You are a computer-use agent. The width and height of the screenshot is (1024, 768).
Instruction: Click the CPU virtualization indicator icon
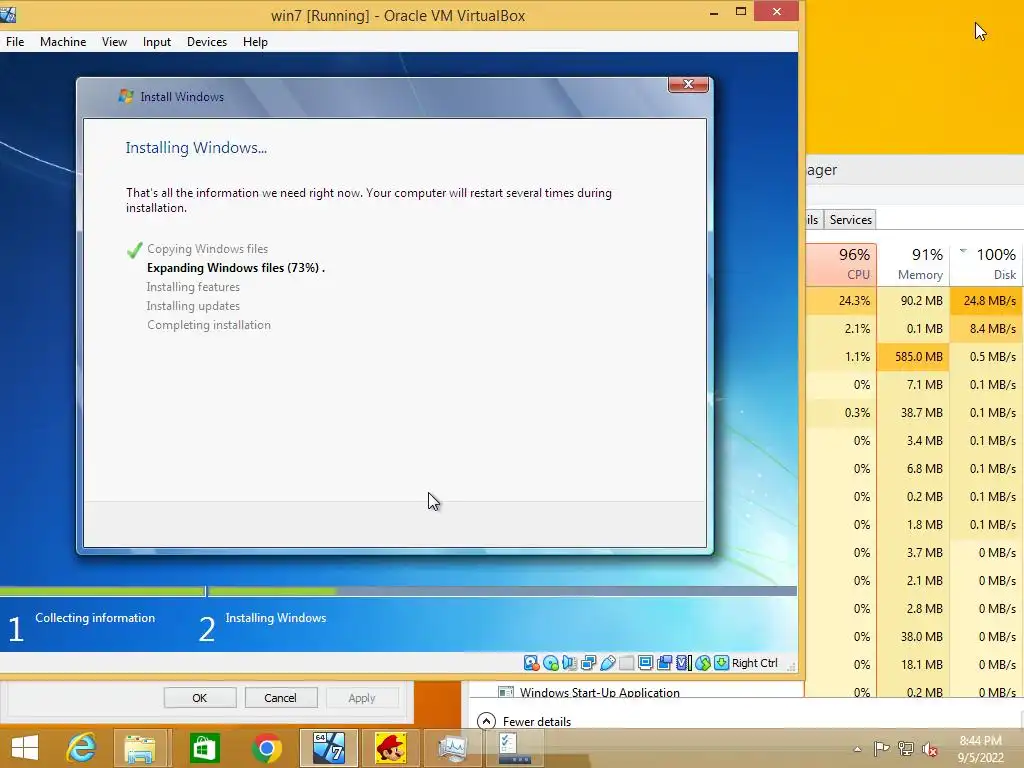(x=683, y=664)
